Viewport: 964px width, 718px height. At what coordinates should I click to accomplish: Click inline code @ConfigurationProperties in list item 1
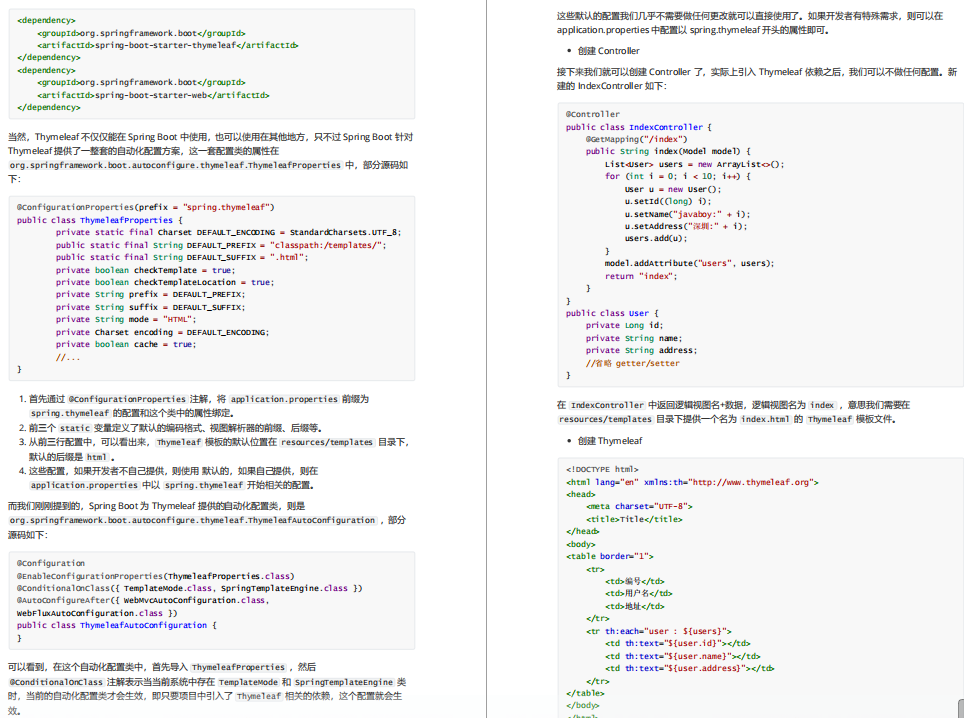(127, 399)
